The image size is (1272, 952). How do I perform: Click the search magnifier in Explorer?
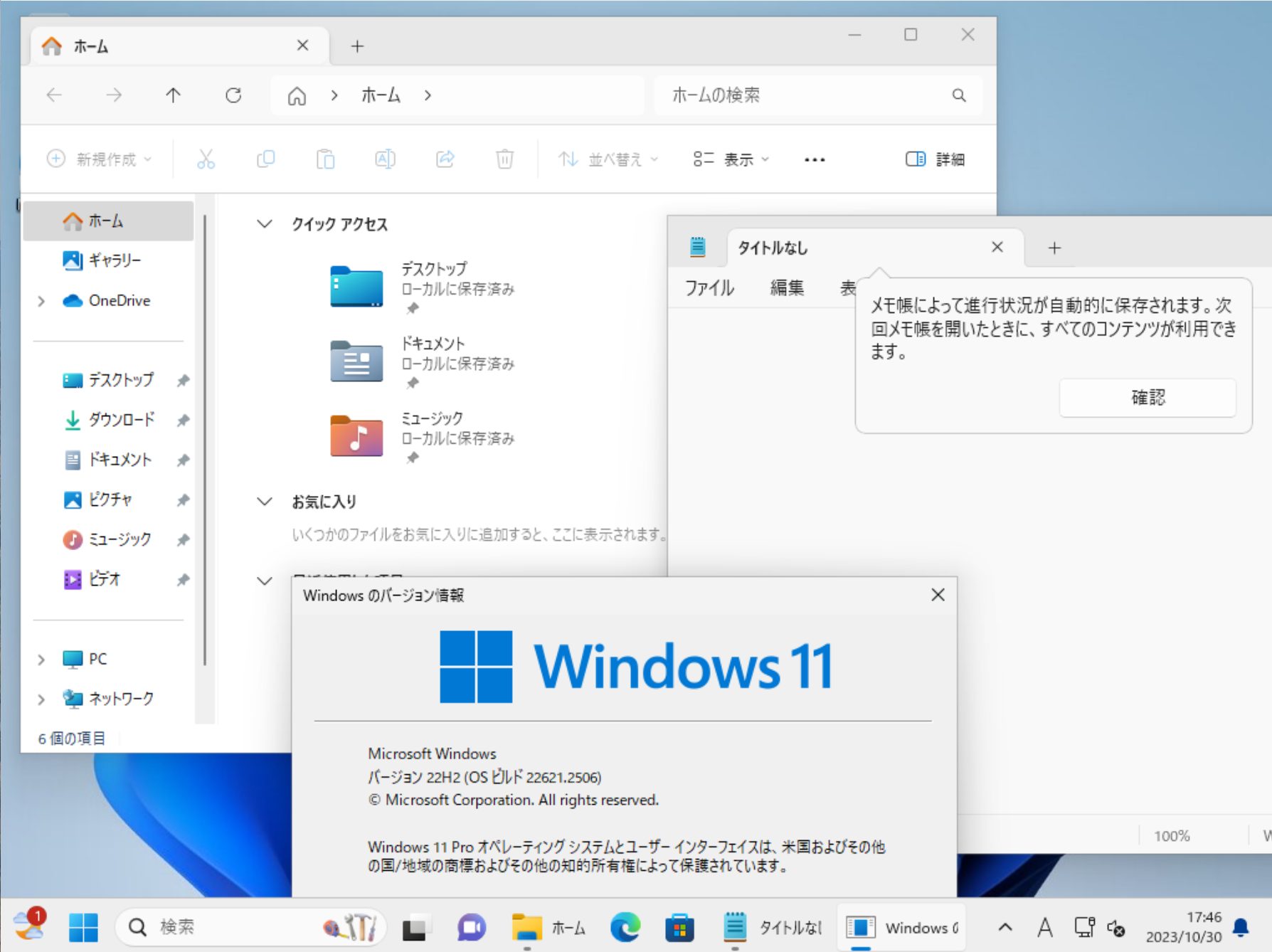(958, 95)
